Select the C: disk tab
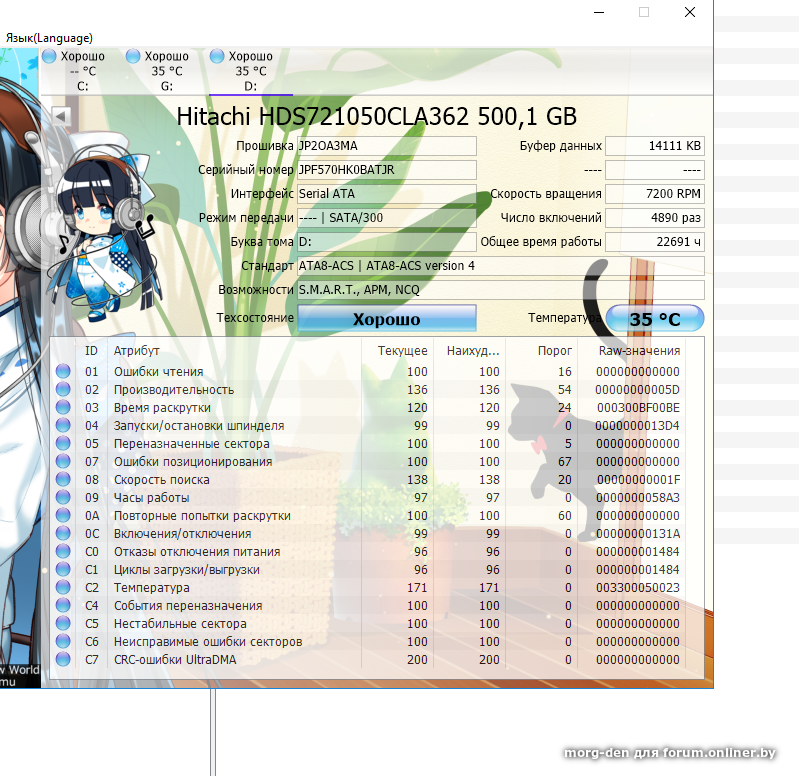 coord(82,71)
